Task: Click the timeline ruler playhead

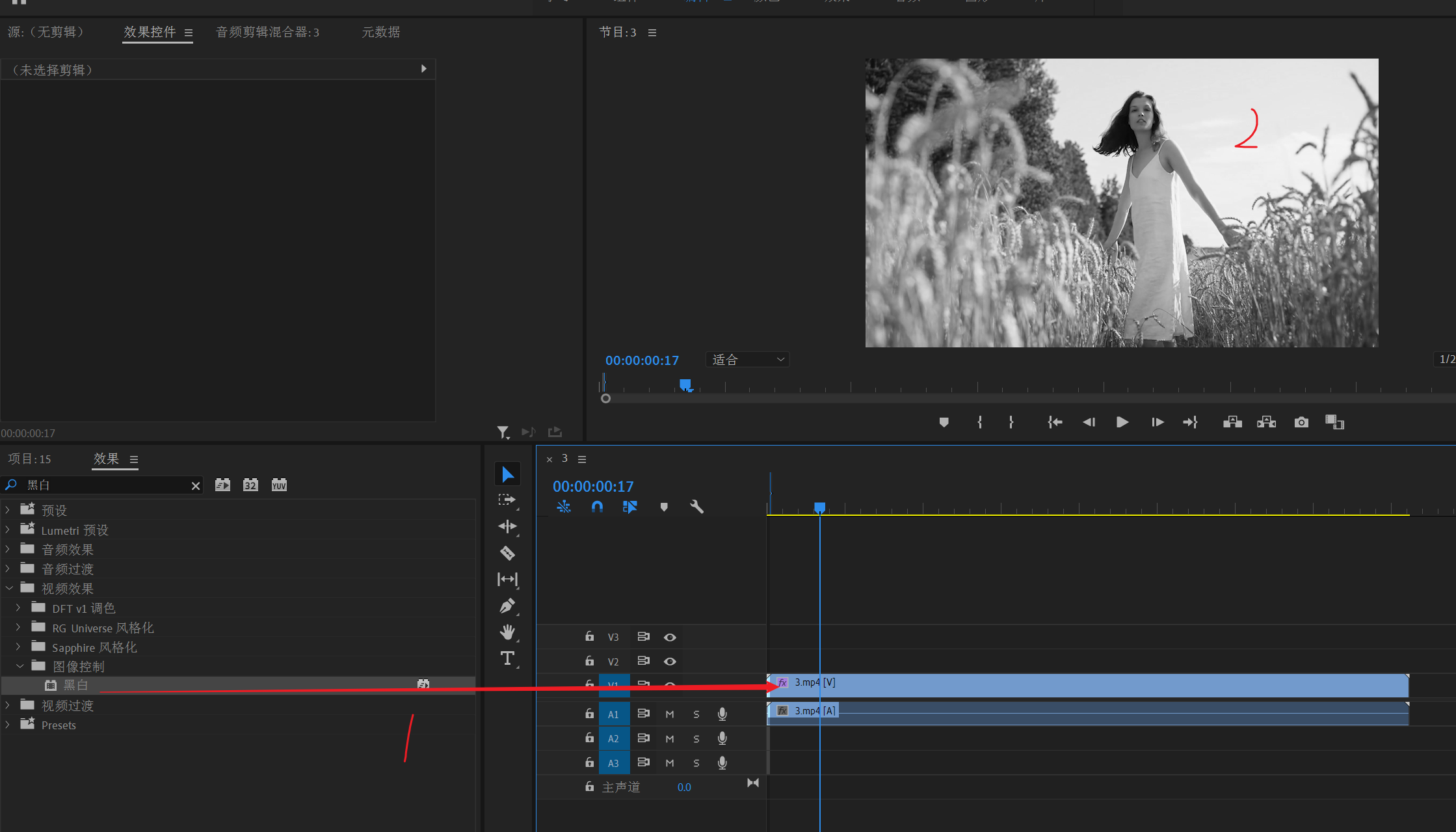Action: pos(820,507)
